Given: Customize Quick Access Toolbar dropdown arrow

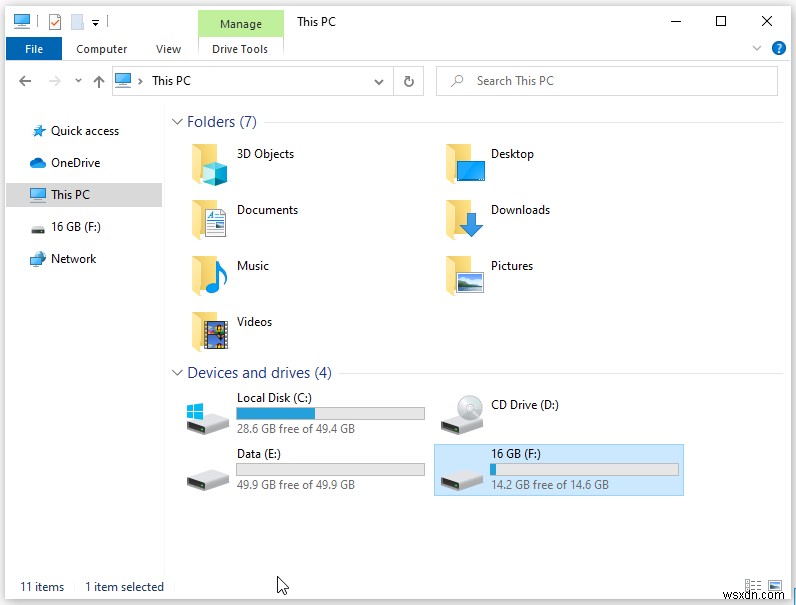Looking at the screenshot, I should [95, 22].
